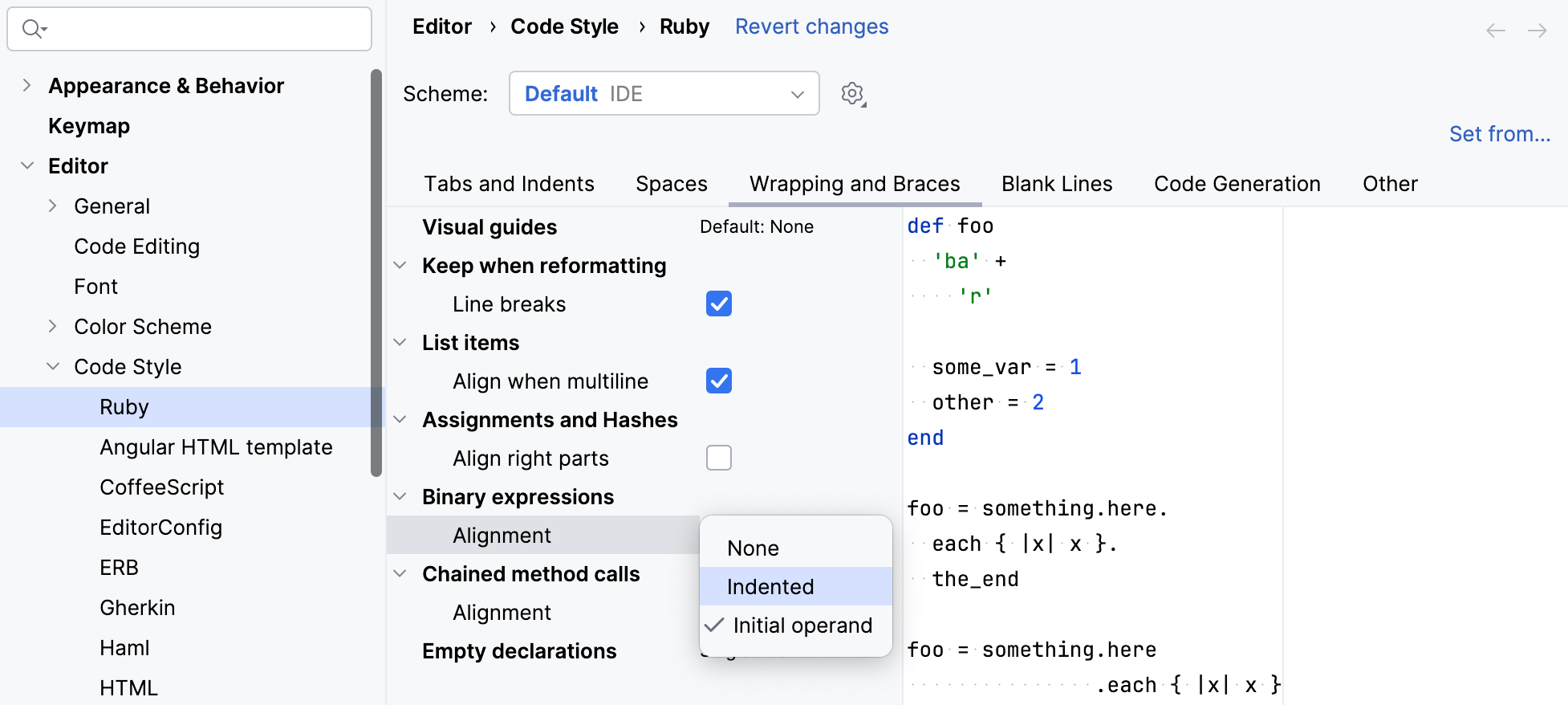Click the back navigation arrow
Viewport: 1568px width, 705px height.
click(1496, 31)
